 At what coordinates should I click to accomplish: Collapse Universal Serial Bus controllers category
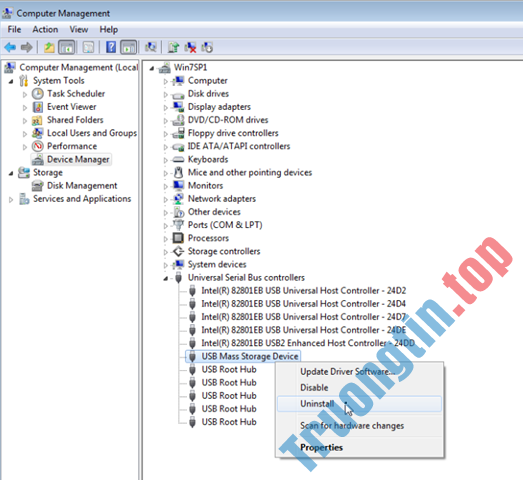coord(165,278)
